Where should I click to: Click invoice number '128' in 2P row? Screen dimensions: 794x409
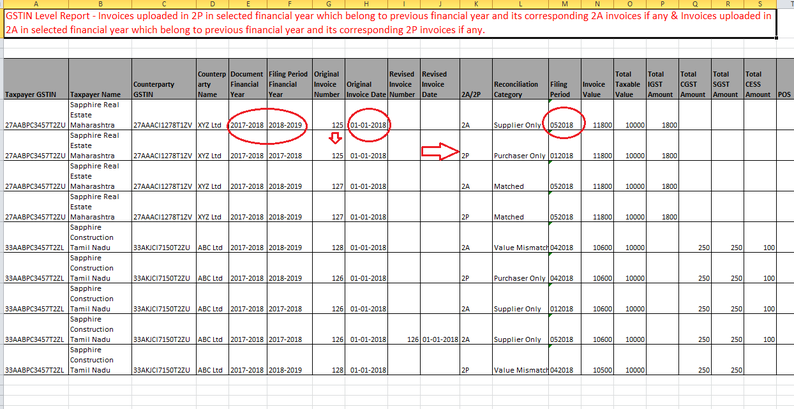point(328,360)
